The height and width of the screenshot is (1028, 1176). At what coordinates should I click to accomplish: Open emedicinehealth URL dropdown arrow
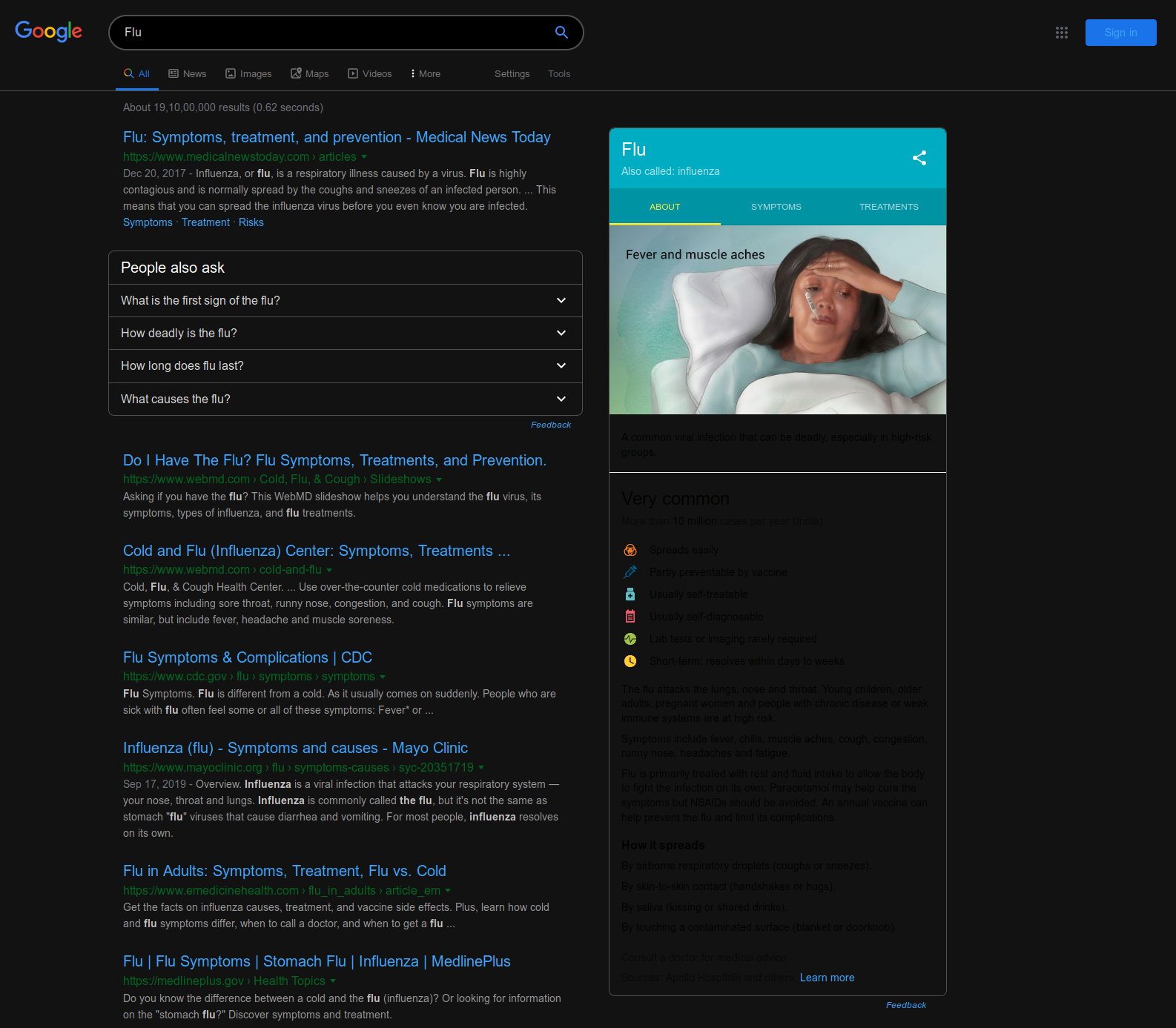(x=448, y=890)
